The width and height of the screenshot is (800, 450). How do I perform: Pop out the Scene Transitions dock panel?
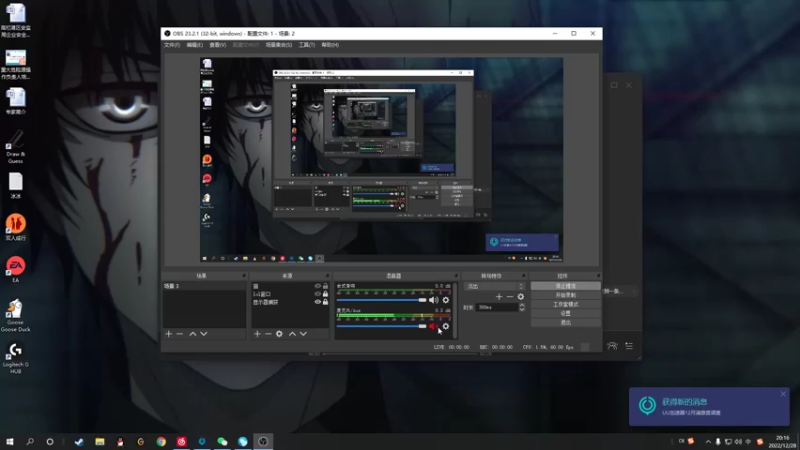pos(523,276)
